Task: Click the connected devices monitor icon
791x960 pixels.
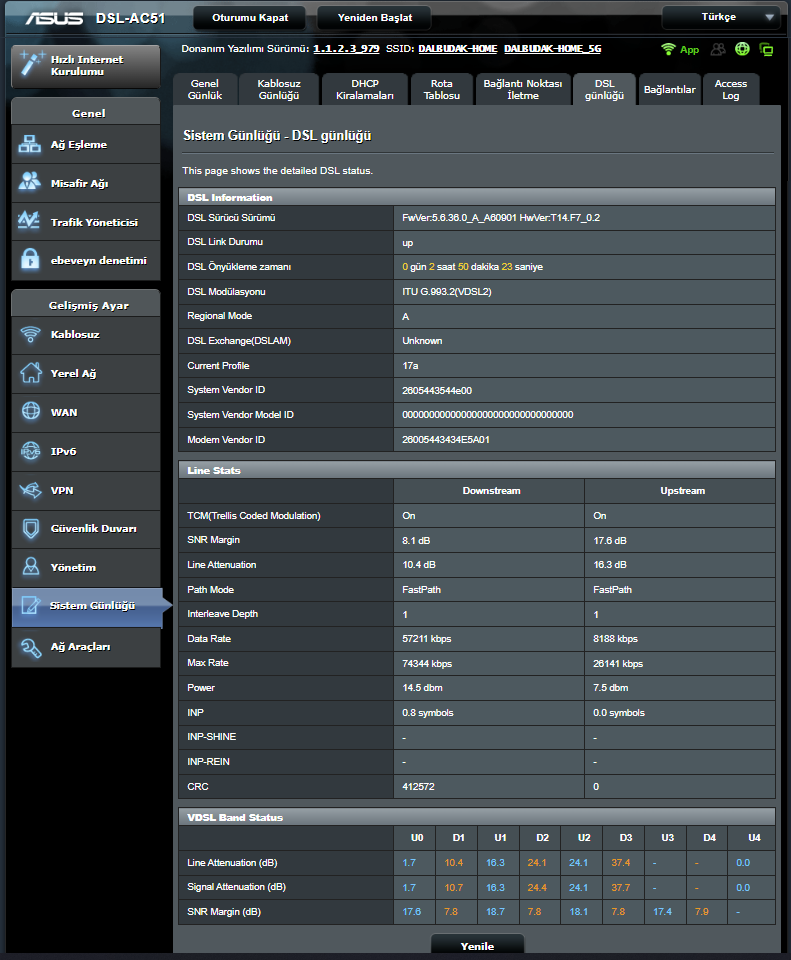Action: point(766,49)
